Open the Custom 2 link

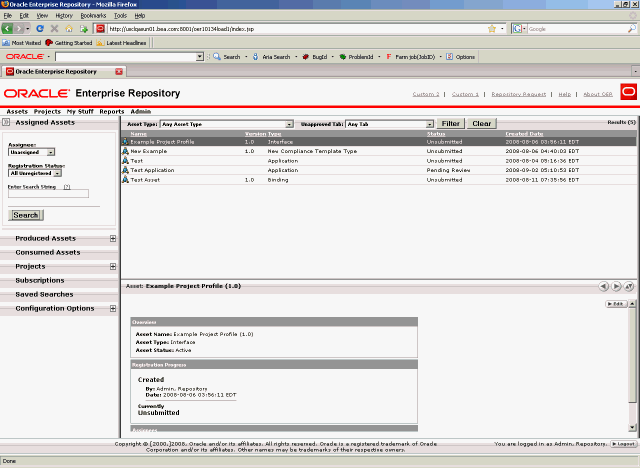(426, 94)
